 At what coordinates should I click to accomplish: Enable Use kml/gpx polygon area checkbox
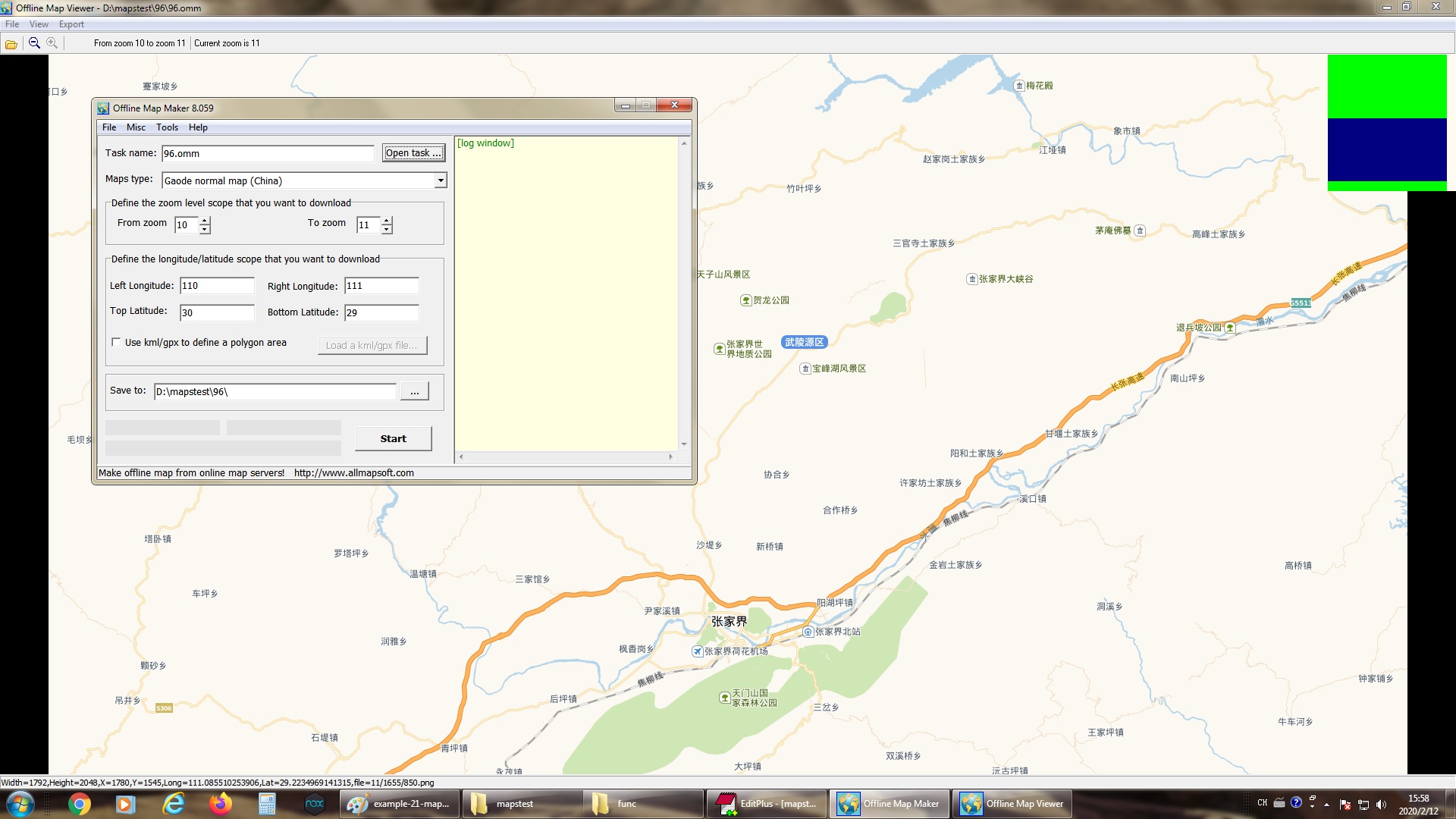(x=116, y=343)
